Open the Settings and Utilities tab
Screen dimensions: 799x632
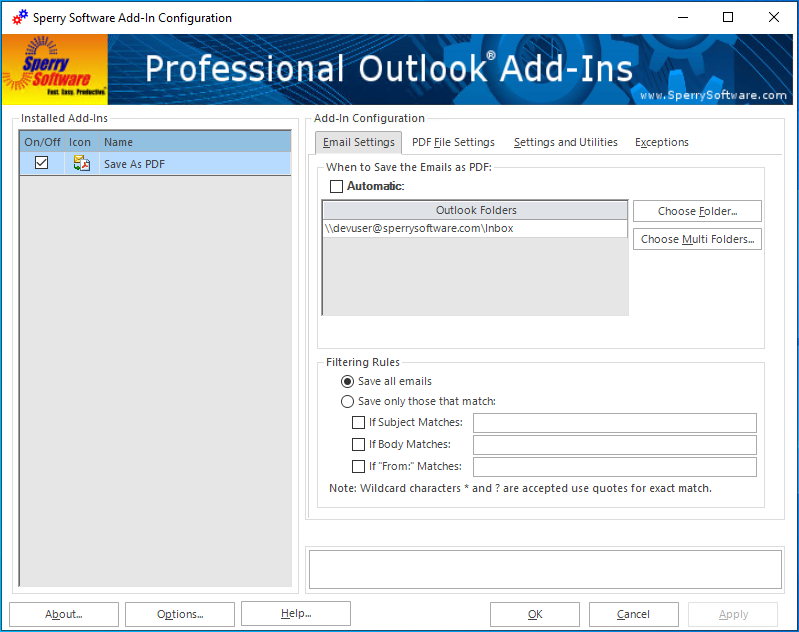[566, 142]
